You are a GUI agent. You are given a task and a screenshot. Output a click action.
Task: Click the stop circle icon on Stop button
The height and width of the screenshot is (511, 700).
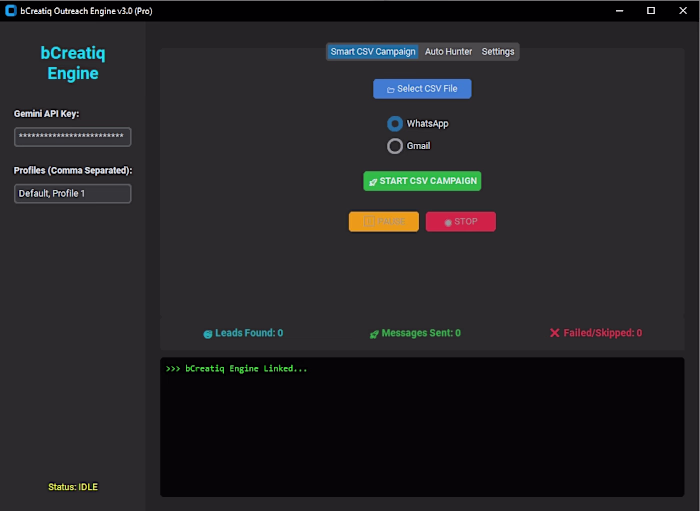coord(448,223)
